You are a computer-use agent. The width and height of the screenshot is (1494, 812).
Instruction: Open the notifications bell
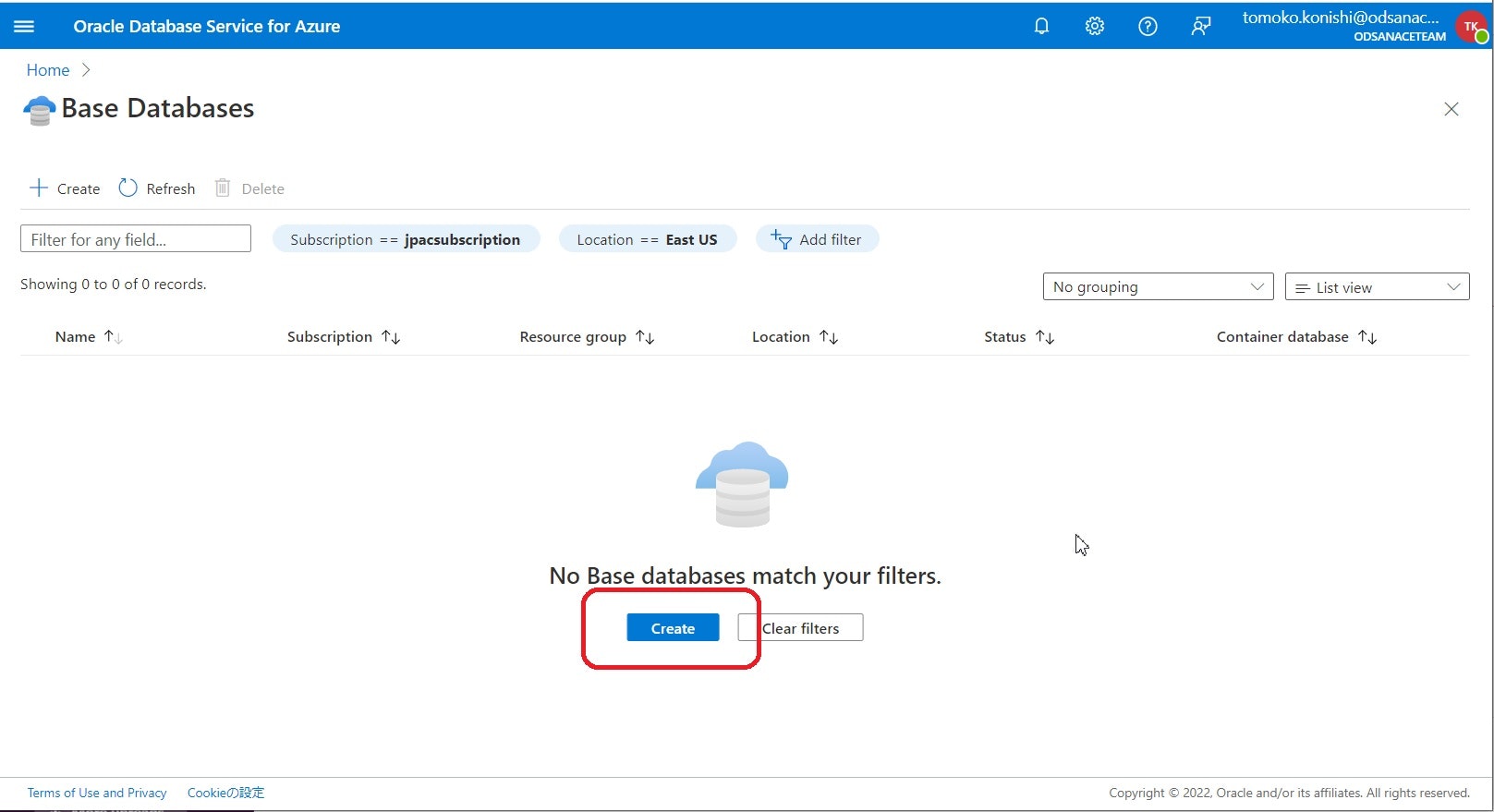point(1041,26)
